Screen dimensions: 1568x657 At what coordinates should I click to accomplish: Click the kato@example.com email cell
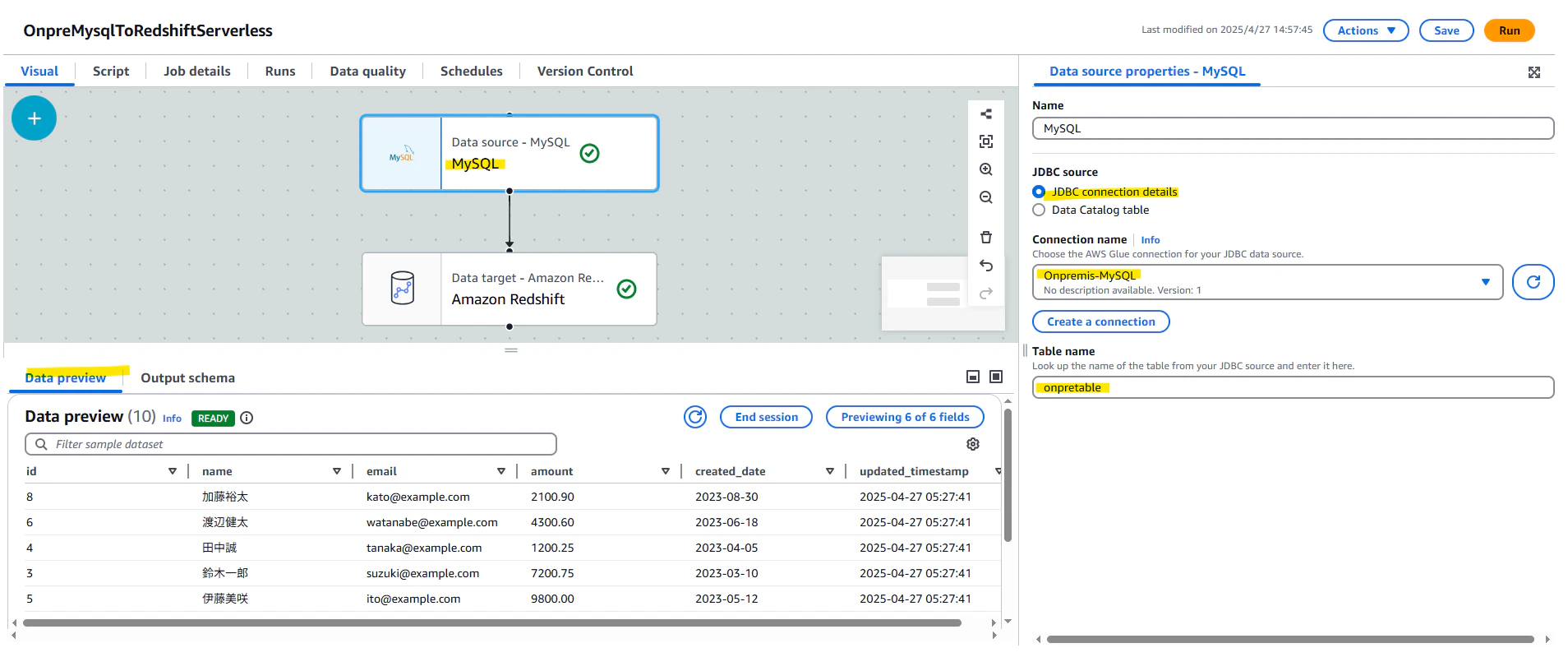tap(418, 497)
